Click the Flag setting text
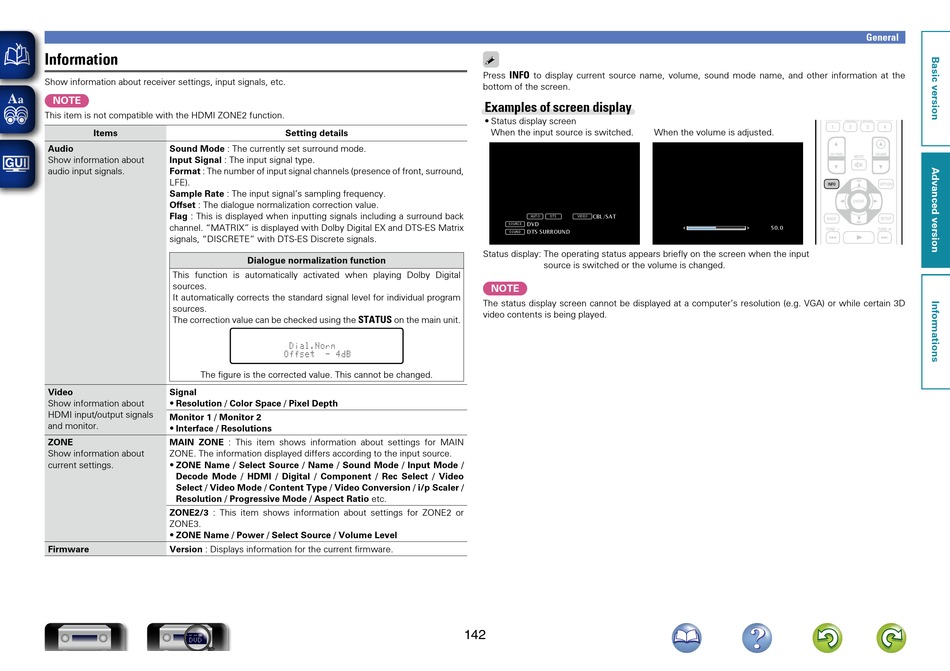The image size is (950, 671). (x=316, y=228)
